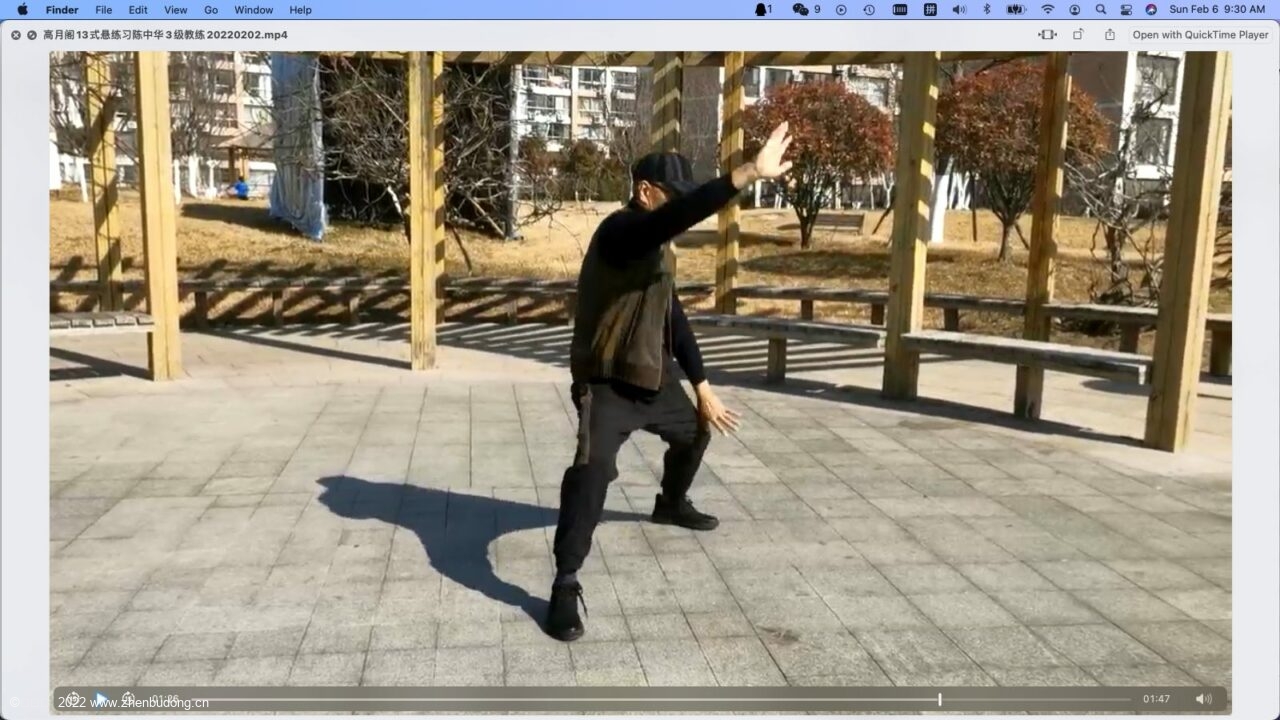1280x720 pixels.
Task: Toggle the Wi-Fi menu bar icon
Action: [1047, 10]
